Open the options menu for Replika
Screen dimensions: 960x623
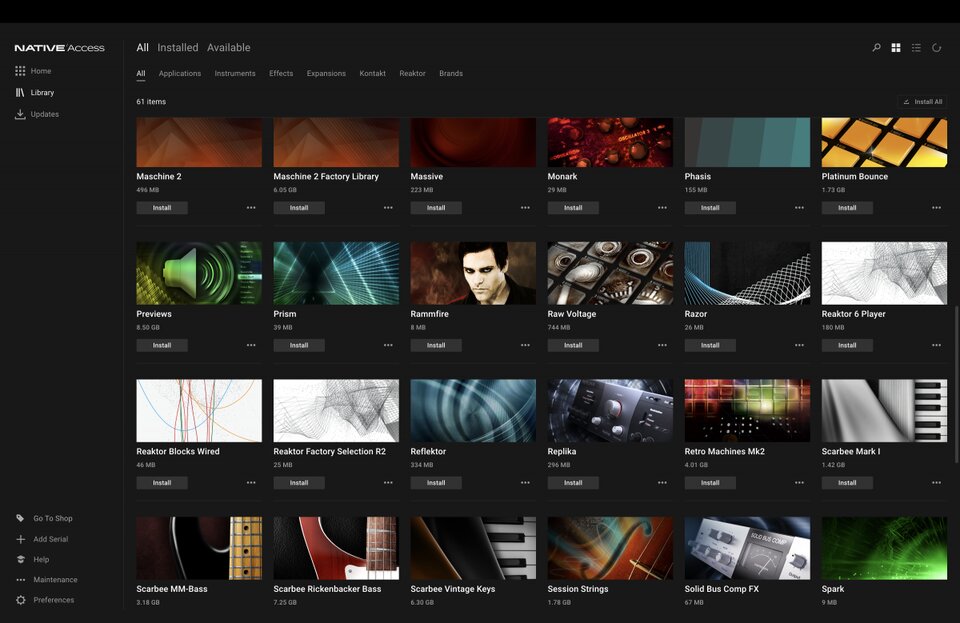[x=661, y=482]
